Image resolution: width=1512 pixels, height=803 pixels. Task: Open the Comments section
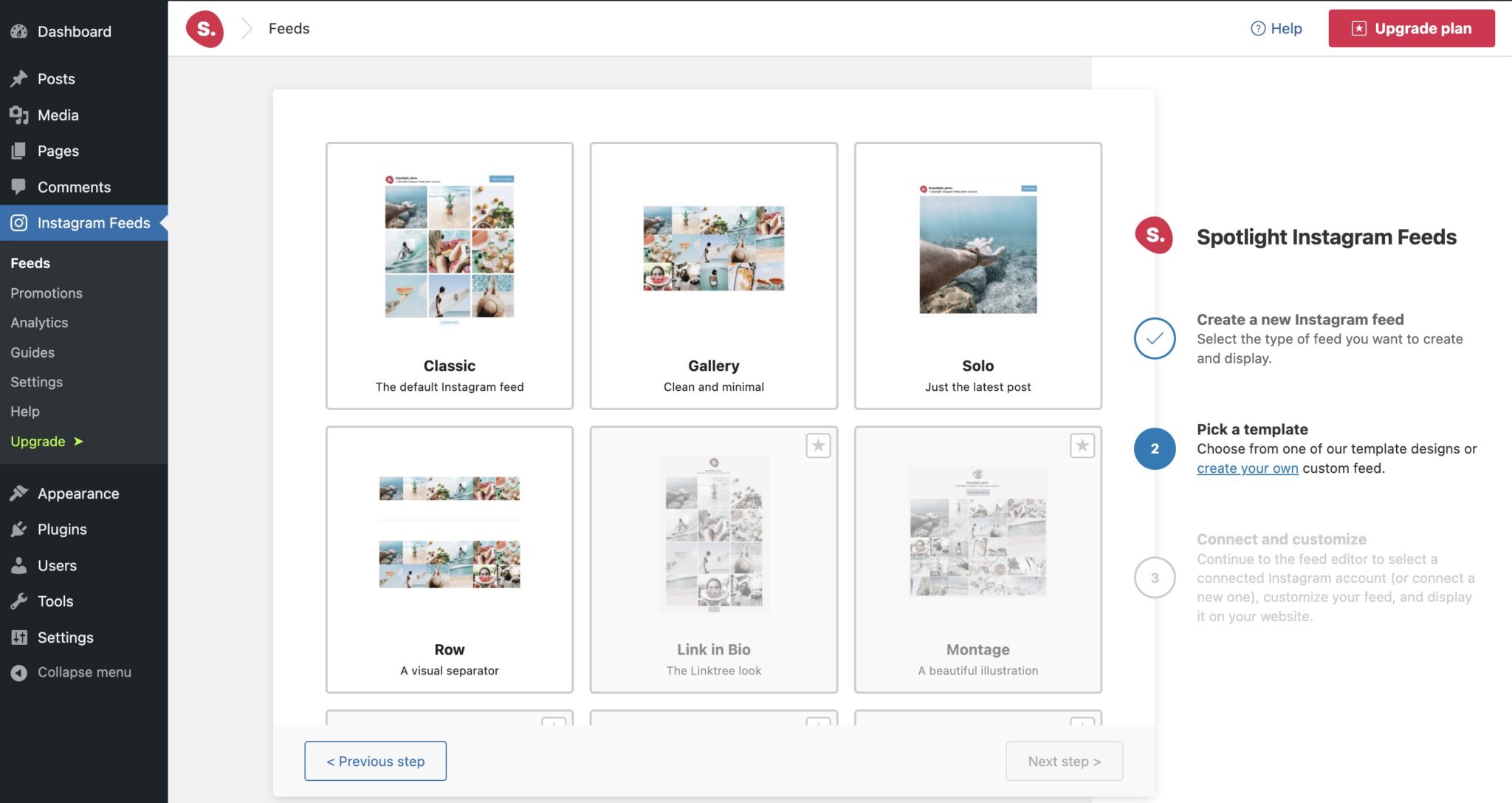(83, 187)
